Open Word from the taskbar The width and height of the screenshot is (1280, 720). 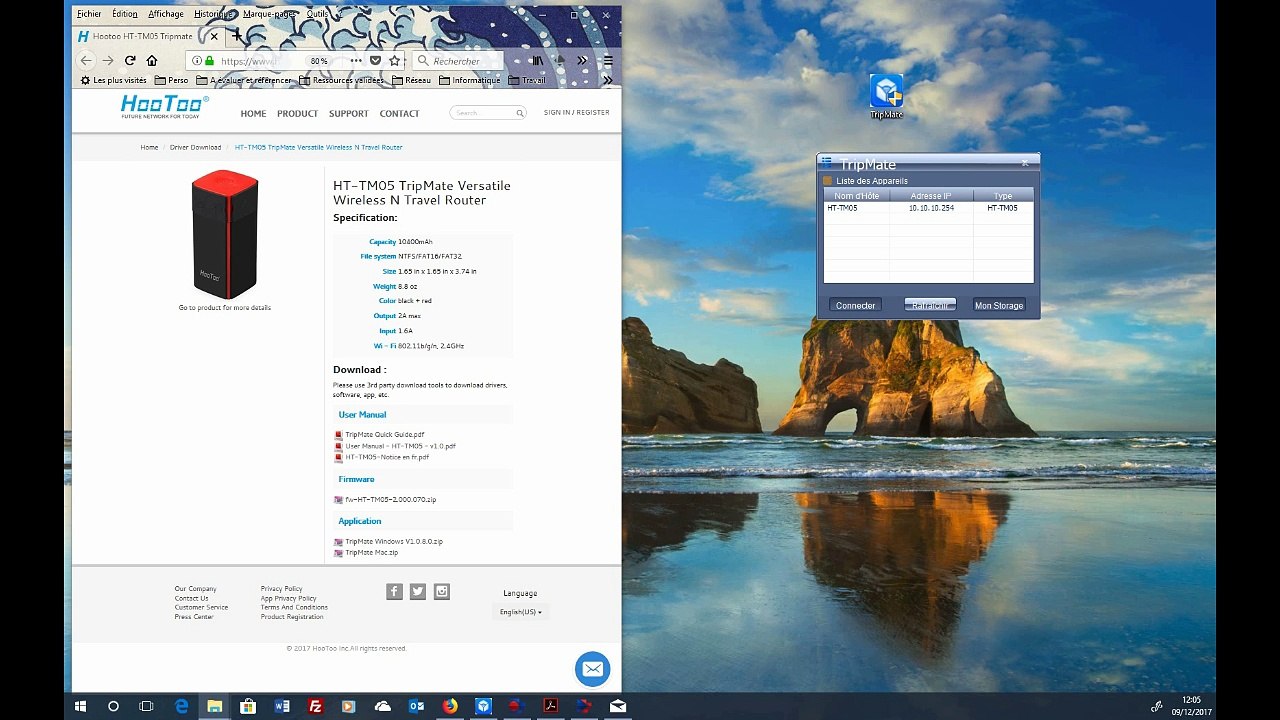tap(282, 706)
